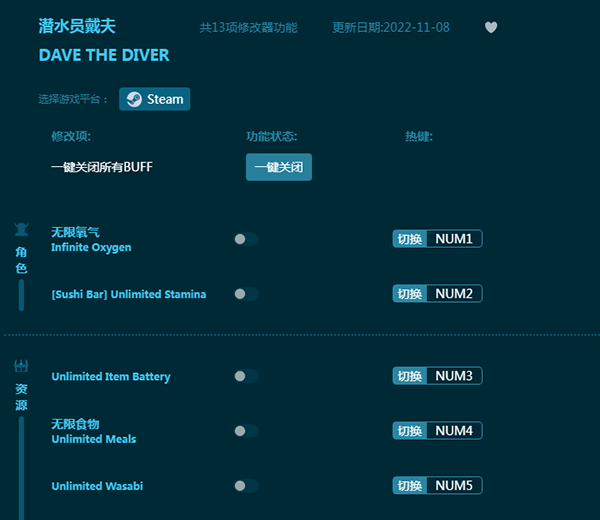This screenshot has width=600, height=520.
Task: Click the Unlimited Wasabi label
Action: tap(97, 486)
